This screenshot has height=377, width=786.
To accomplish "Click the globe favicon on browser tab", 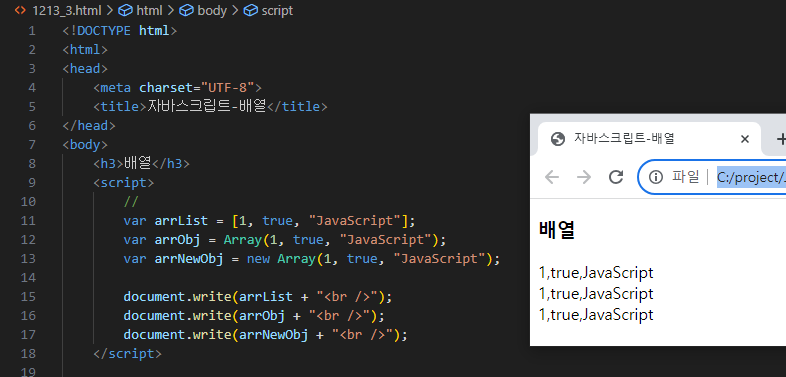I will pyautogui.click(x=557, y=138).
